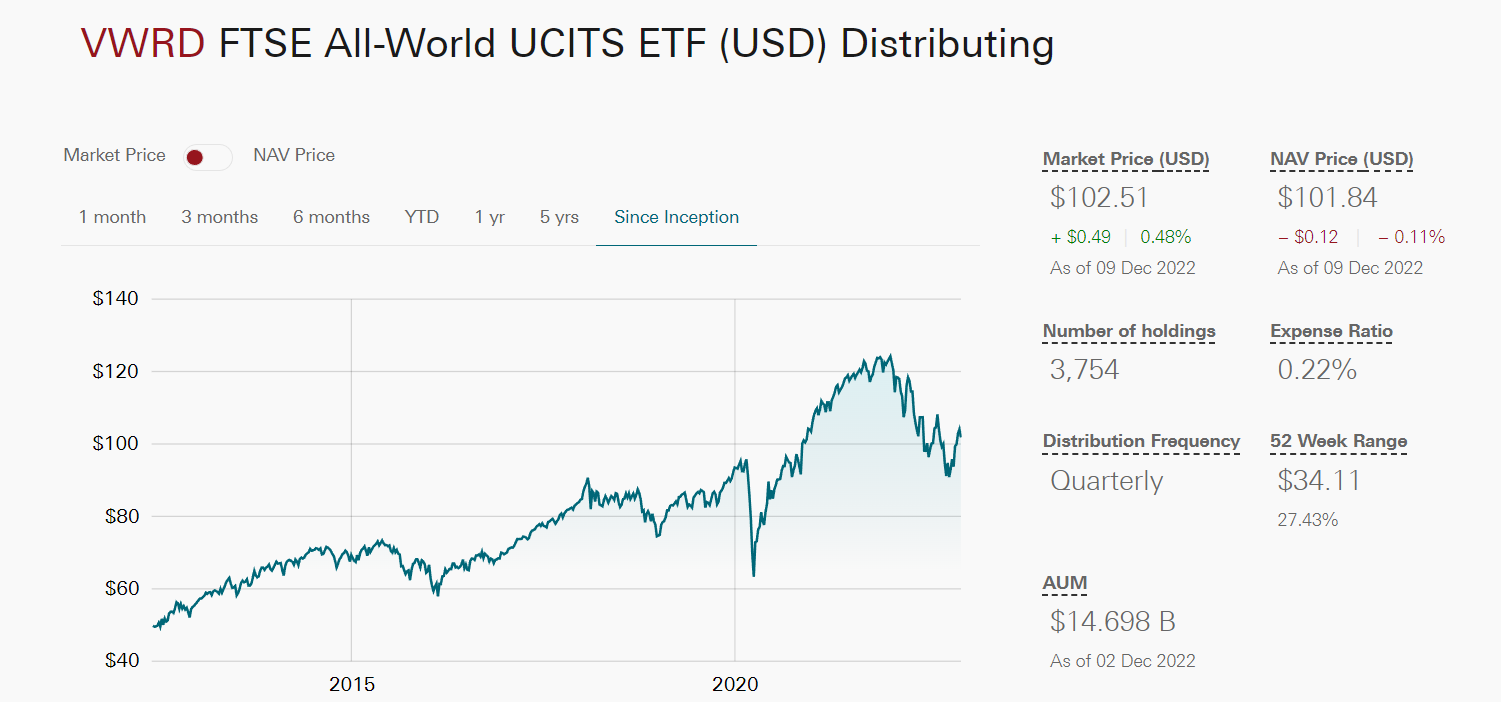The image size is (1501, 702).
Task: Click the Expense Ratio label
Action: (1330, 331)
